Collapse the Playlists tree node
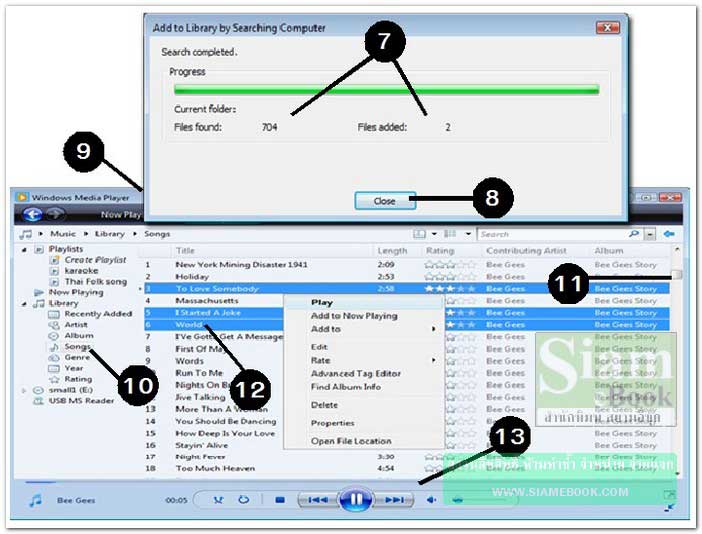Screen dimensions: 702x534 click(24, 249)
